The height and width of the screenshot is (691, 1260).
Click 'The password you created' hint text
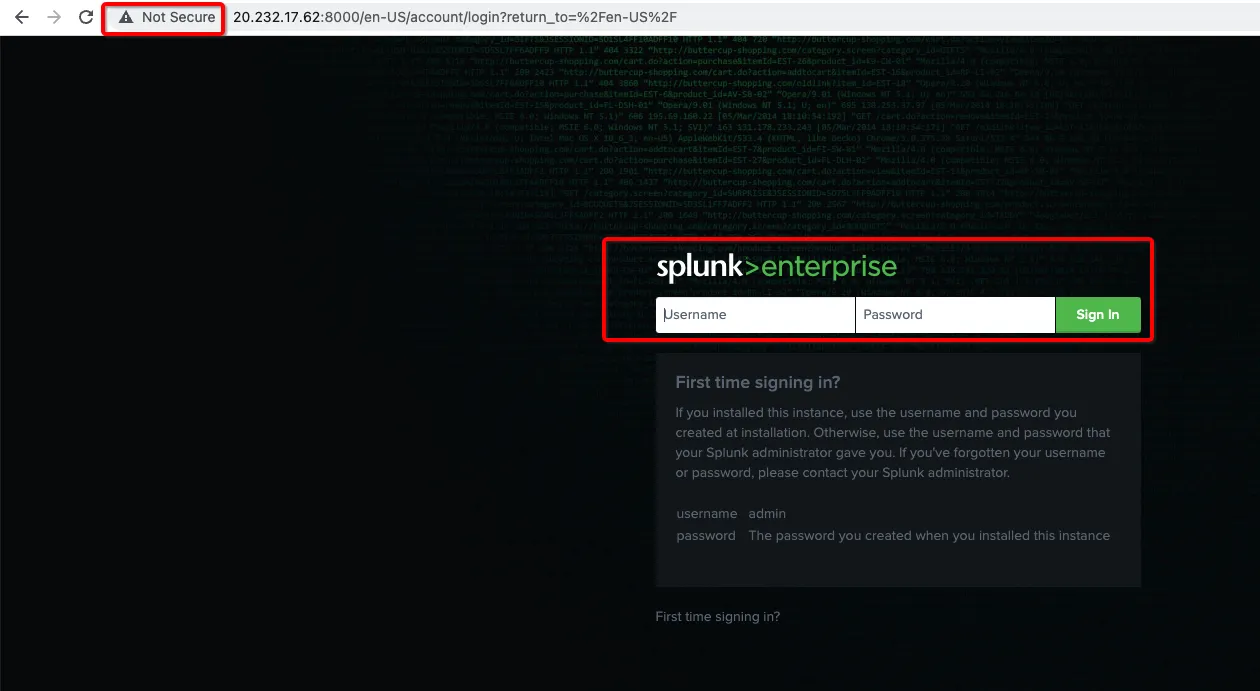click(x=929, y=536)
